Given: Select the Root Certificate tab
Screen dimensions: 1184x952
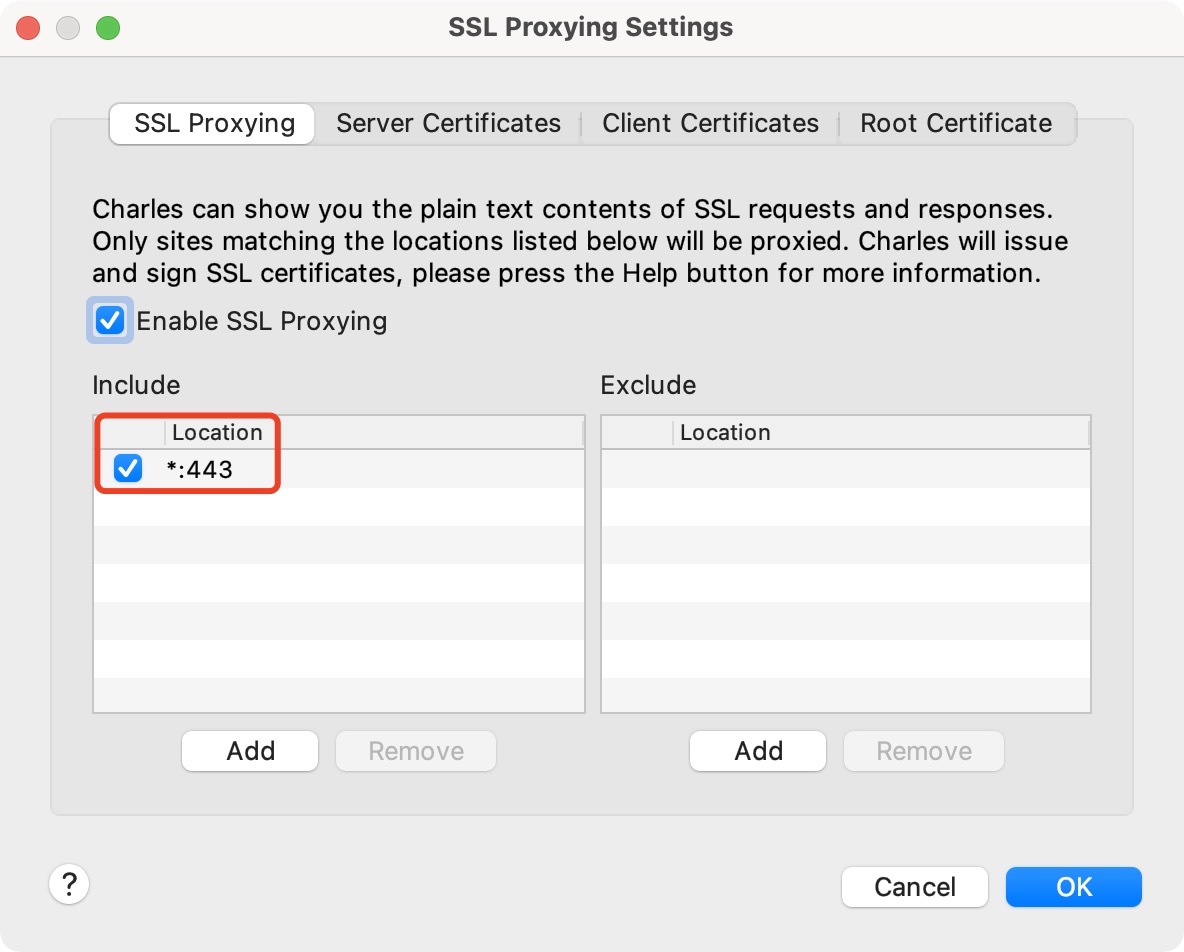Looking at the screenshot, I should (x=956, y=124).
